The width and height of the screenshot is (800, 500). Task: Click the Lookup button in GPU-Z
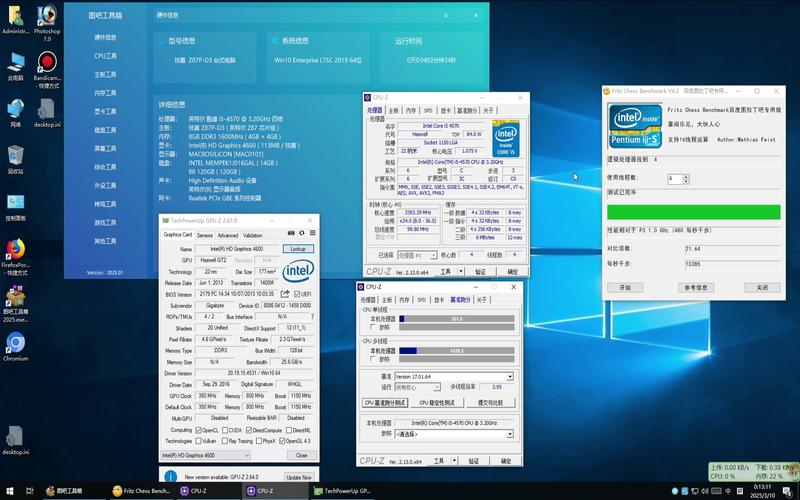(x=298, y=248)
